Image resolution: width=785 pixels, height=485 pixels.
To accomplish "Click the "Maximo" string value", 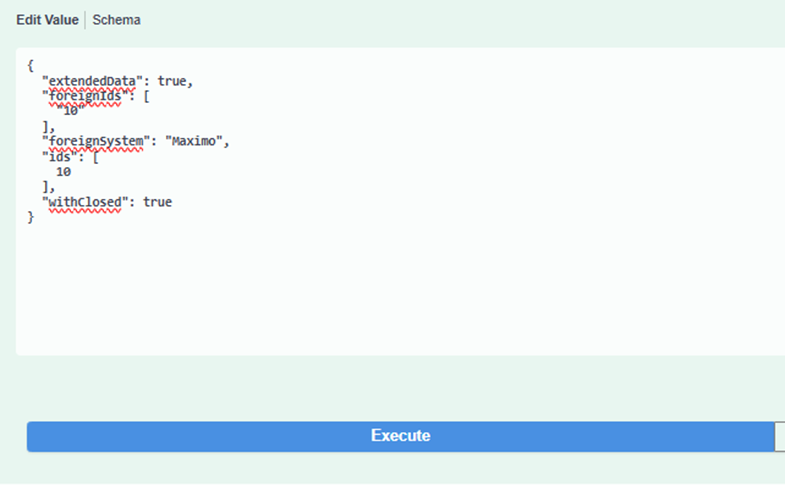I will (x=194, y=141).
